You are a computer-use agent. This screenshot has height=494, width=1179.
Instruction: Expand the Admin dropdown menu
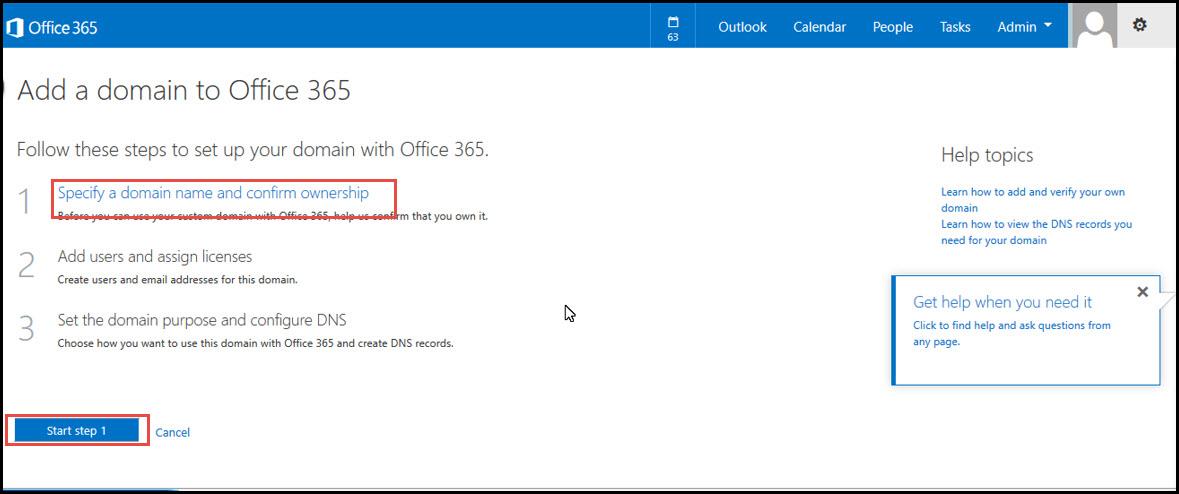pos(1025,27)
